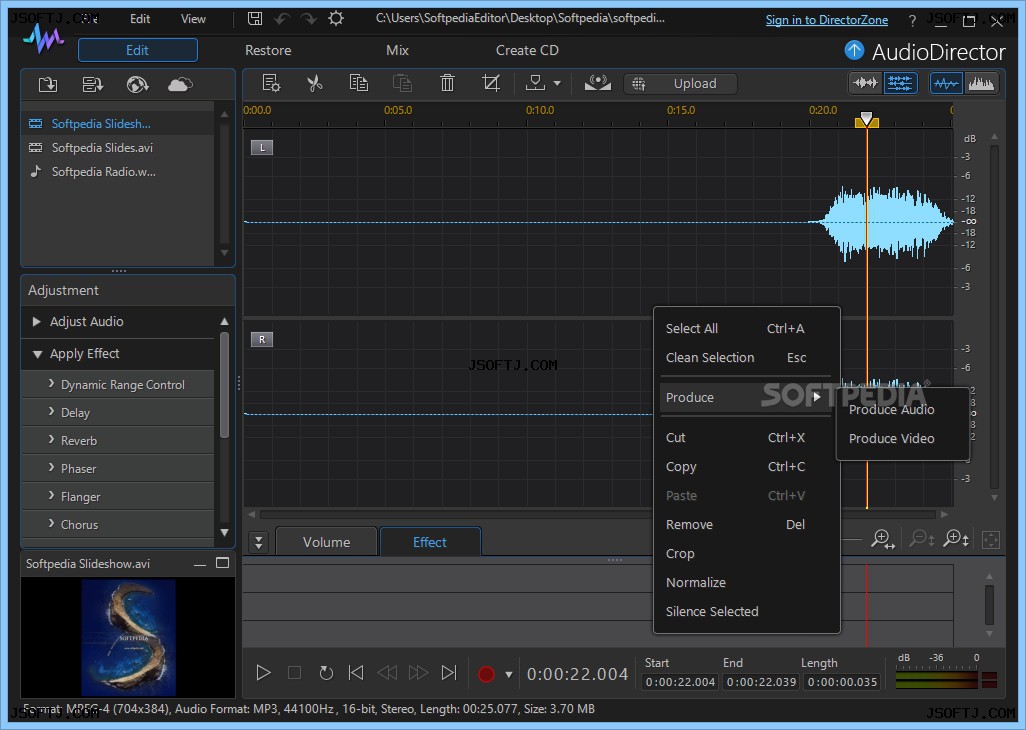Image resolution: width=1026 pixels, height=730 pixels.
Task: Click the horizontal zoom-in magnifier icon
Action: 883,540
